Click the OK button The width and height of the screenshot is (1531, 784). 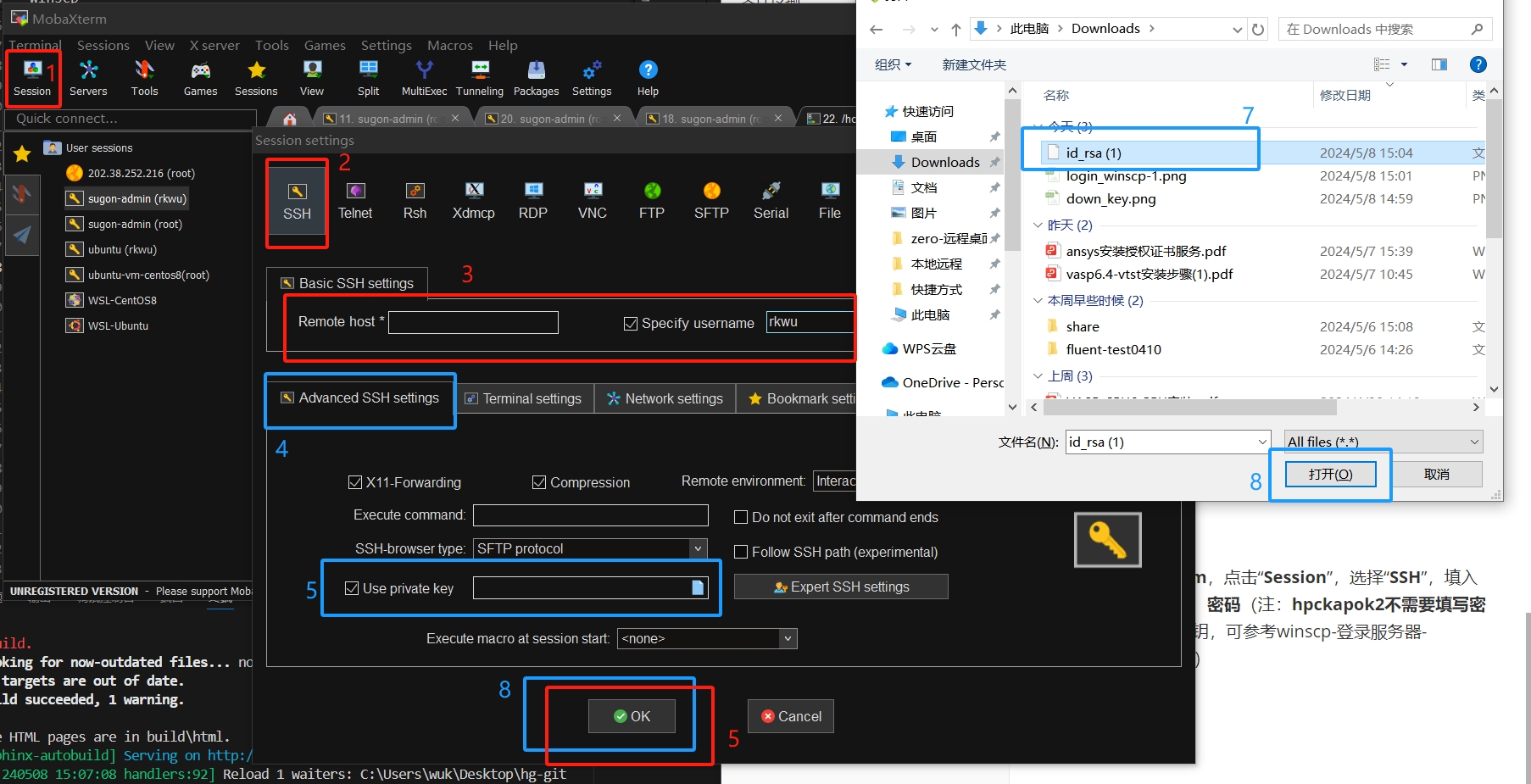632,716
